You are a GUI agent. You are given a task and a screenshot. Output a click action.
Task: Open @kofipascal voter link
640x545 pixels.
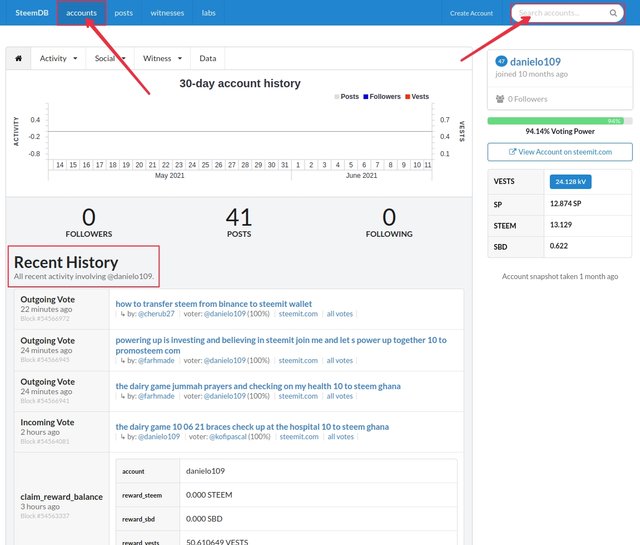click(x=228, y=437)
